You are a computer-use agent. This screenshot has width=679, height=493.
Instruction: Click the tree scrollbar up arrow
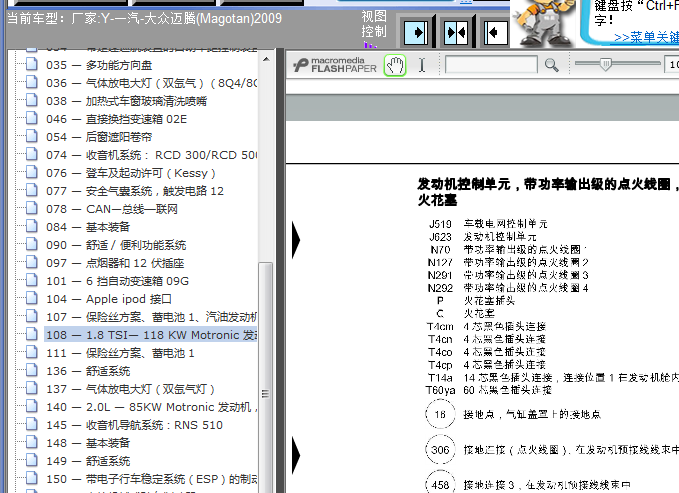pos(266,59)
